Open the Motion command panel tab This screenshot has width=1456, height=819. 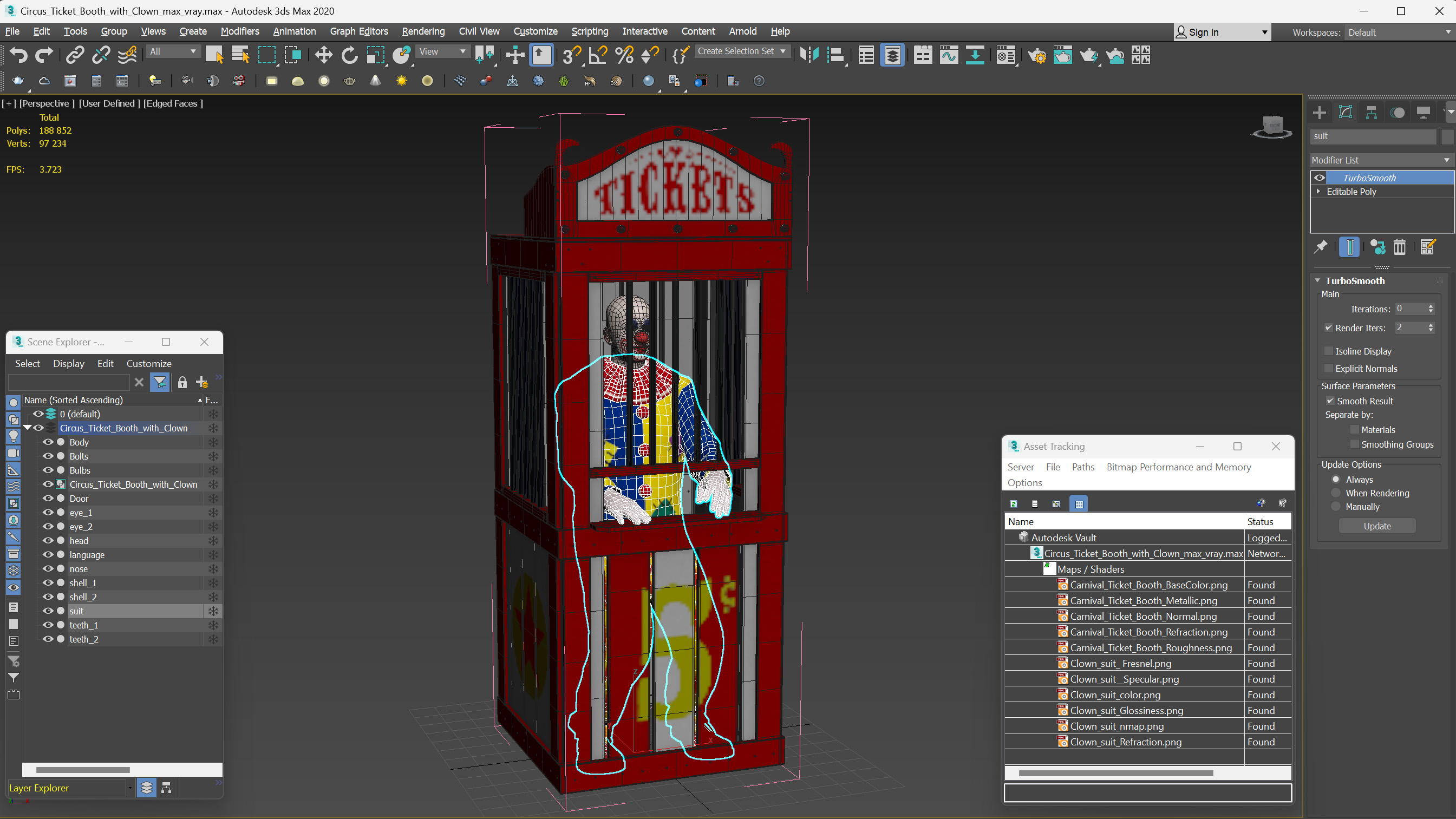pyautogui.click(x=1397, y=113)
